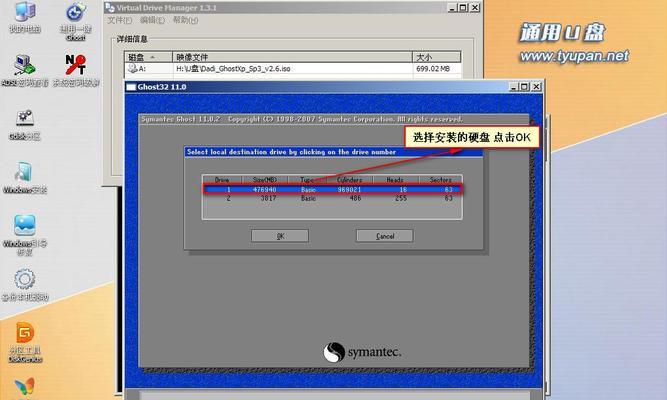Screen dimensions: 667x400
Task: Minimize the Virtual Drive Manager window
Action: 453,8
